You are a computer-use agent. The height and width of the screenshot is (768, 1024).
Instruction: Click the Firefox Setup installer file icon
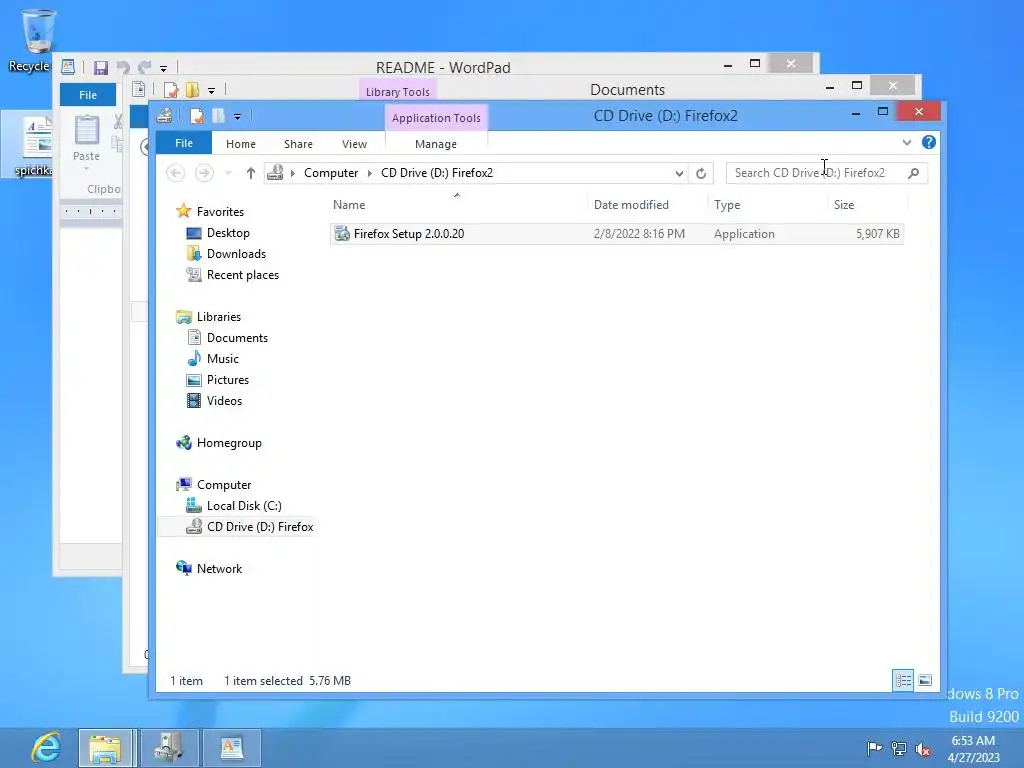(x=342, y=233)
